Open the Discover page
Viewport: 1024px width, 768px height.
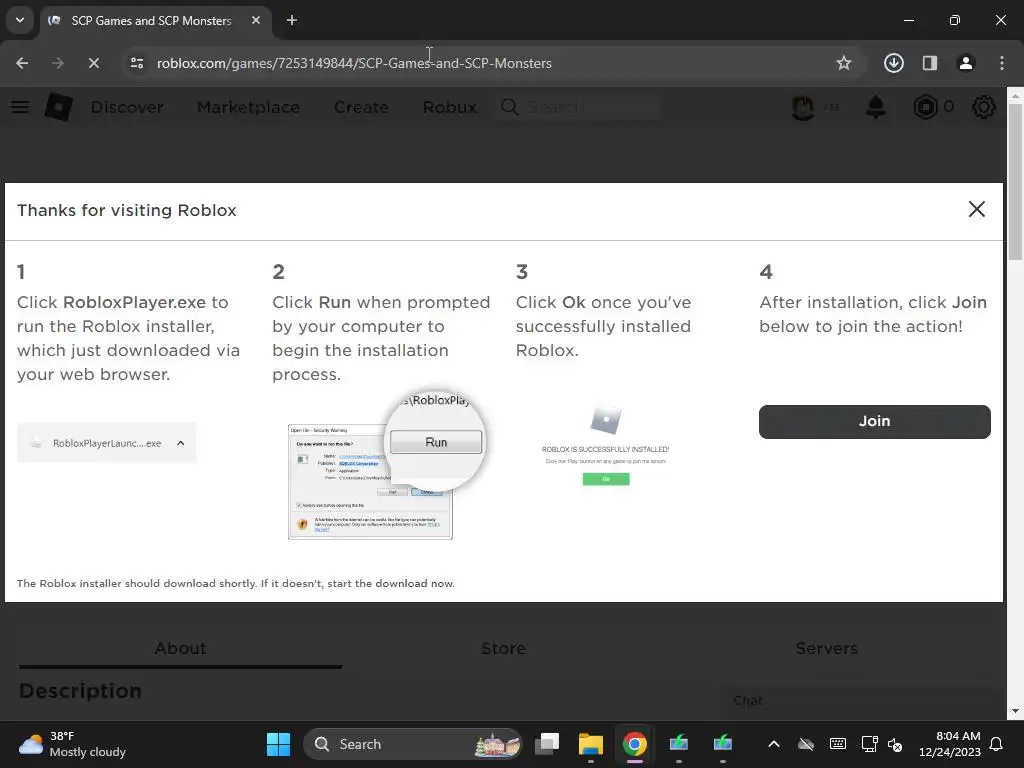(x=127, y=107)
